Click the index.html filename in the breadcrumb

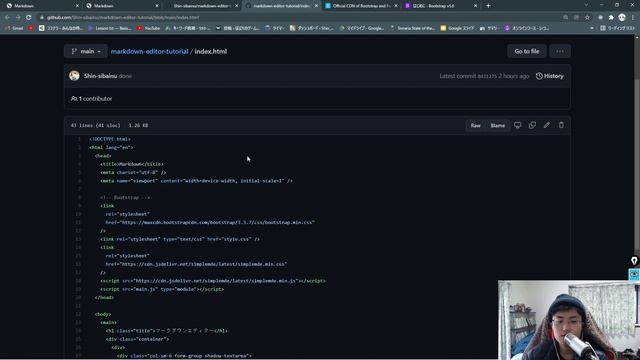pos(211,51)
